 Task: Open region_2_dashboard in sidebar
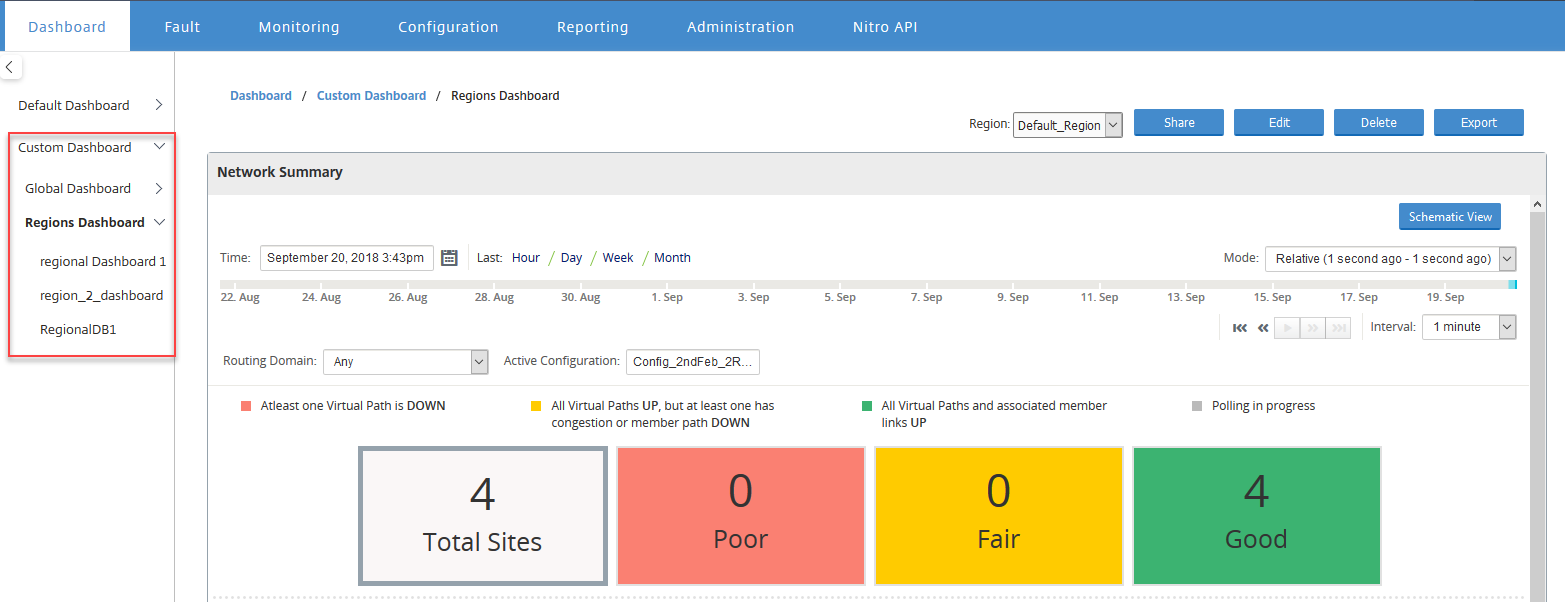click(101, 296)
